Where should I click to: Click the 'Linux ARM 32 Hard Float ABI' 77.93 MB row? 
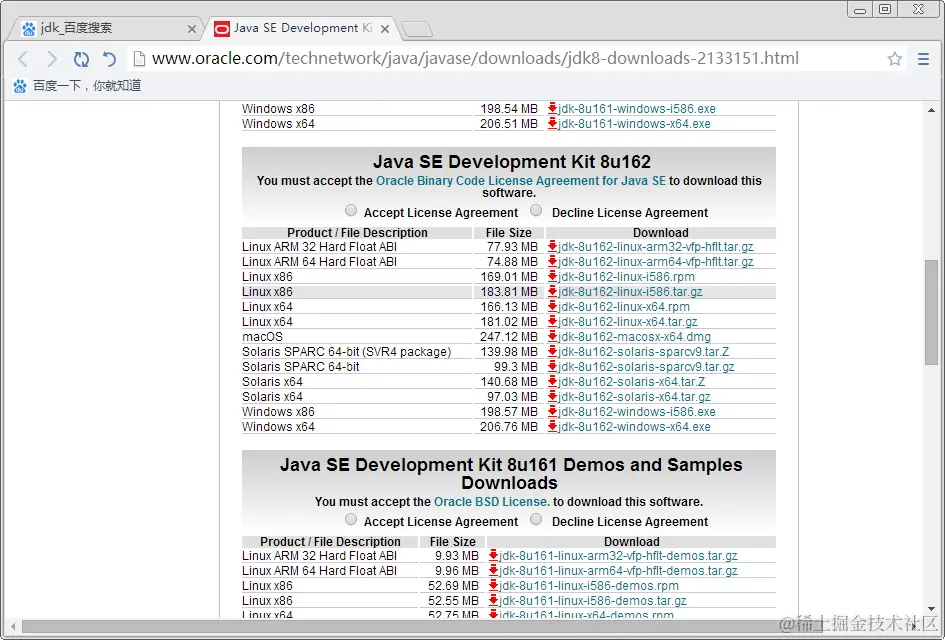click(509, 246)
